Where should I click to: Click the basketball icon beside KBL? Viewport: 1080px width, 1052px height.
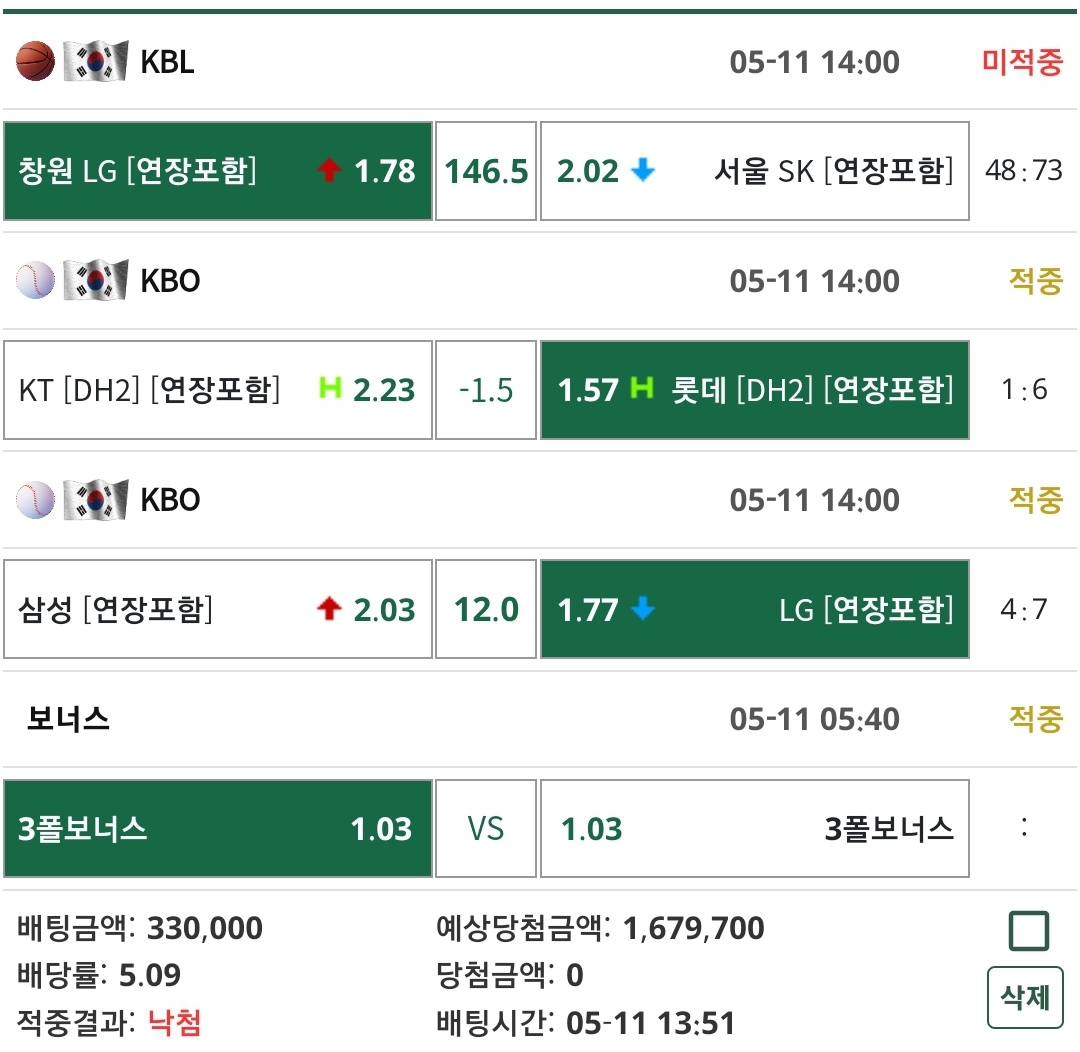[x=35, y=62]
